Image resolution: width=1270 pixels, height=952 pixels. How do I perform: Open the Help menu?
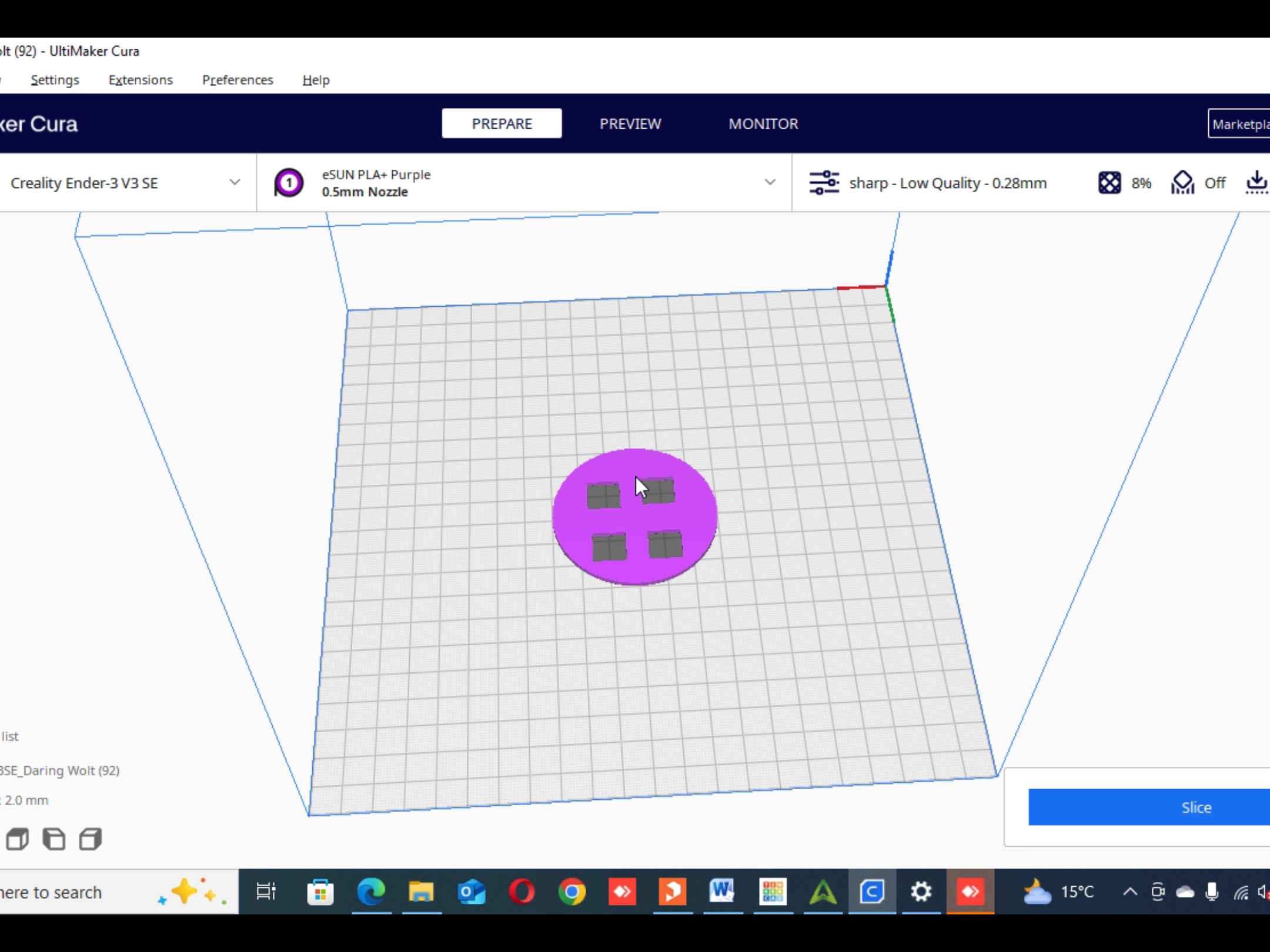point(316,80)
